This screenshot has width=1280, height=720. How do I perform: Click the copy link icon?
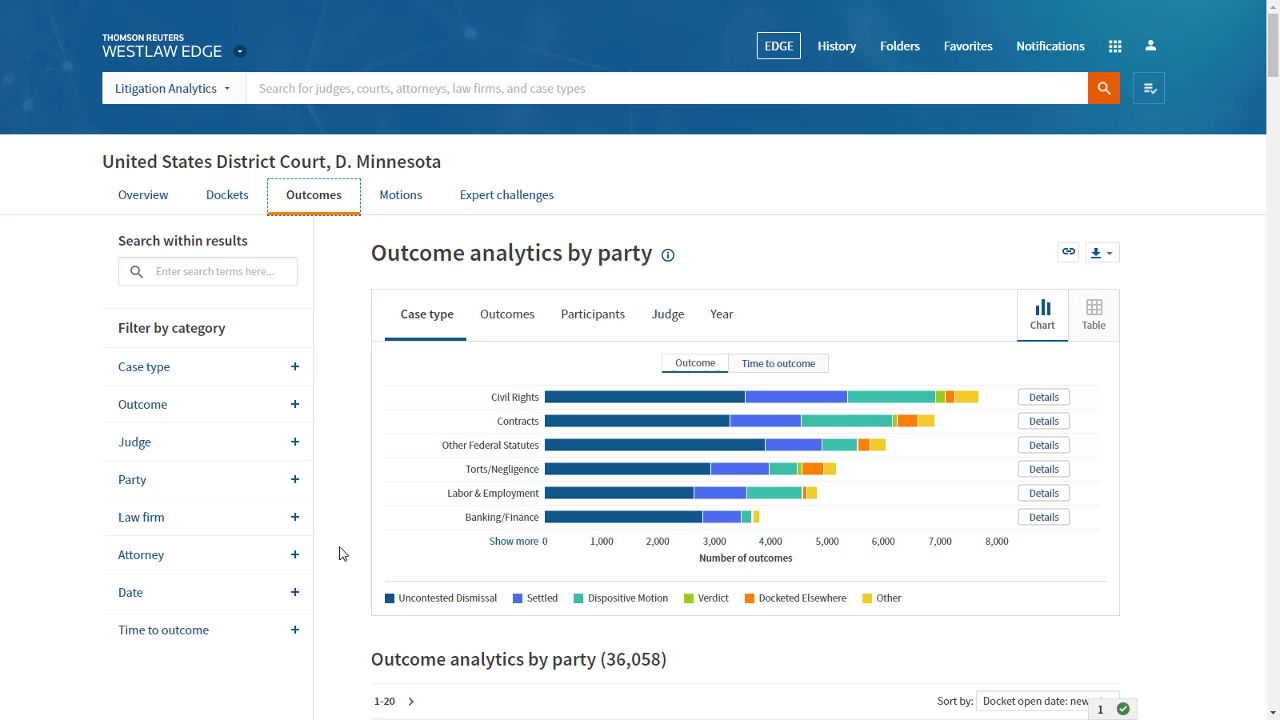coord(1068,252)
